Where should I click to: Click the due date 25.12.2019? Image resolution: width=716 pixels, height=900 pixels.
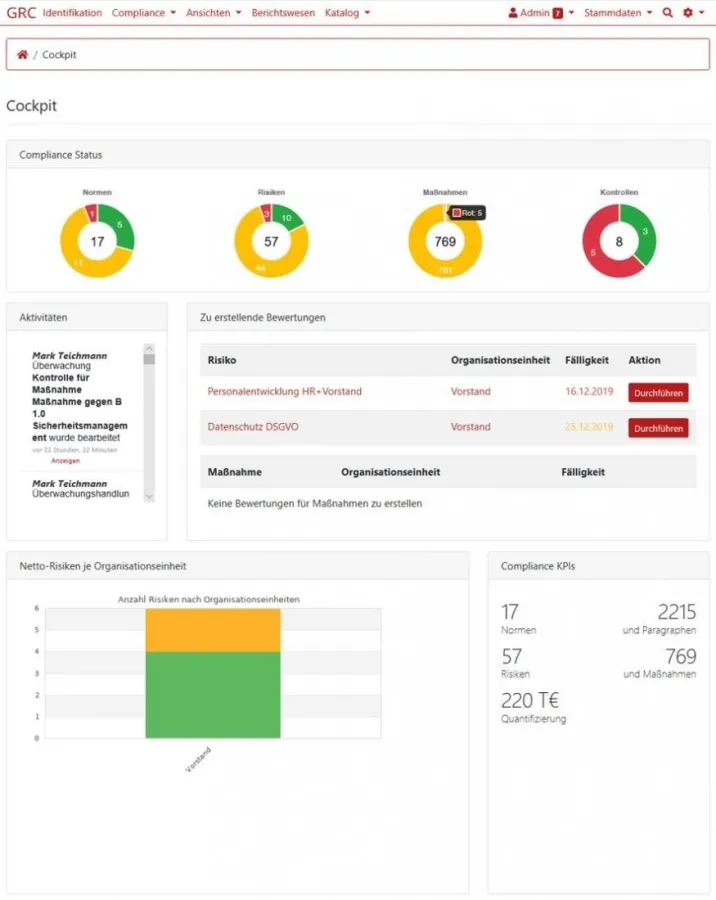pyautogui.click(x=589, y=427)
